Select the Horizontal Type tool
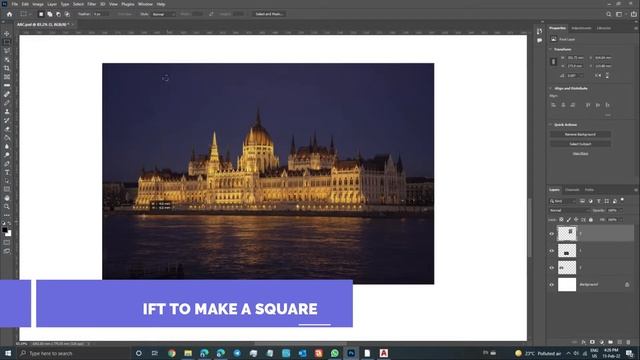 7,172
